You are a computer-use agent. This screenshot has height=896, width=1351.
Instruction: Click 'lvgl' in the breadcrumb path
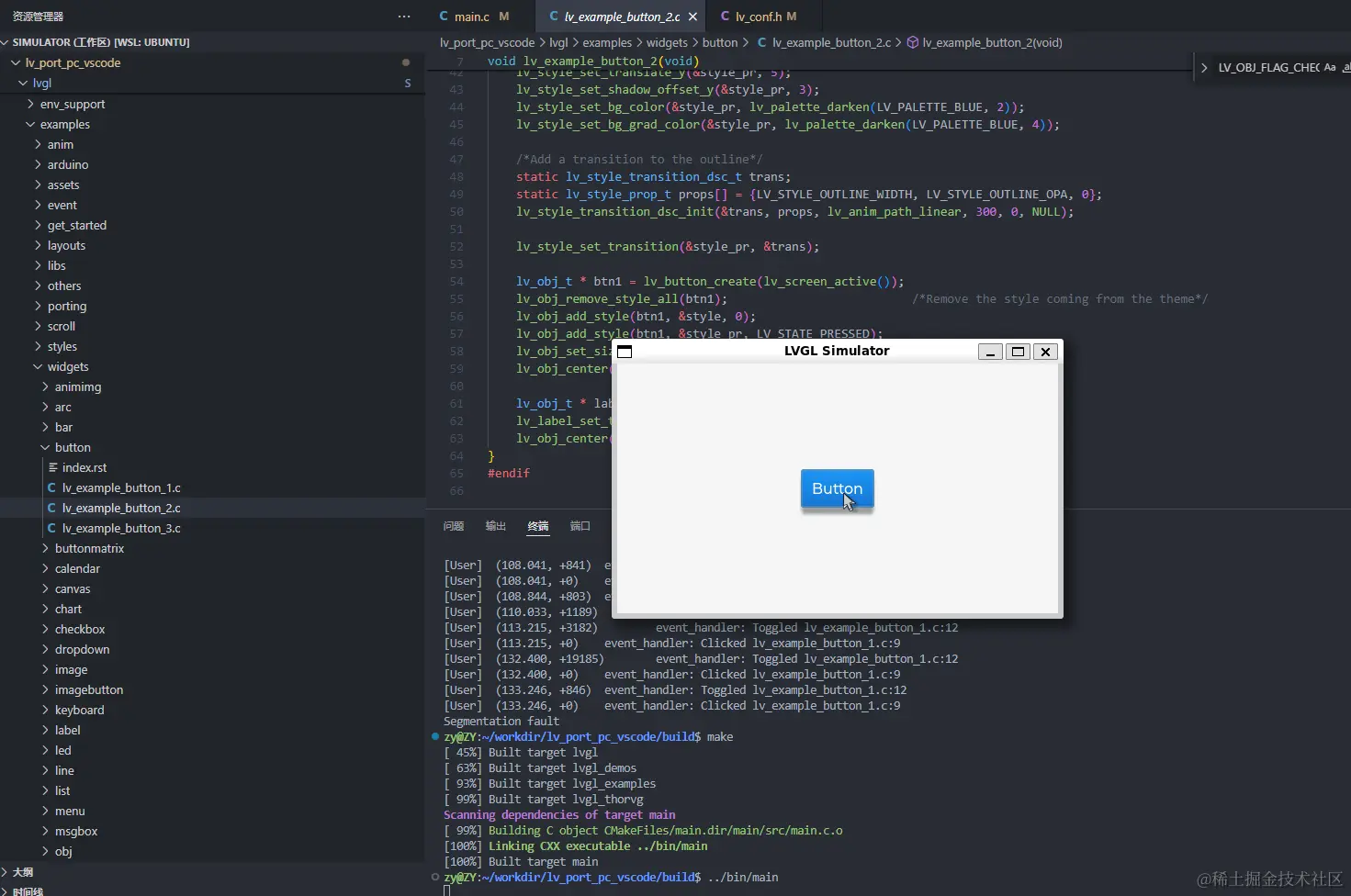click(558, 42)
